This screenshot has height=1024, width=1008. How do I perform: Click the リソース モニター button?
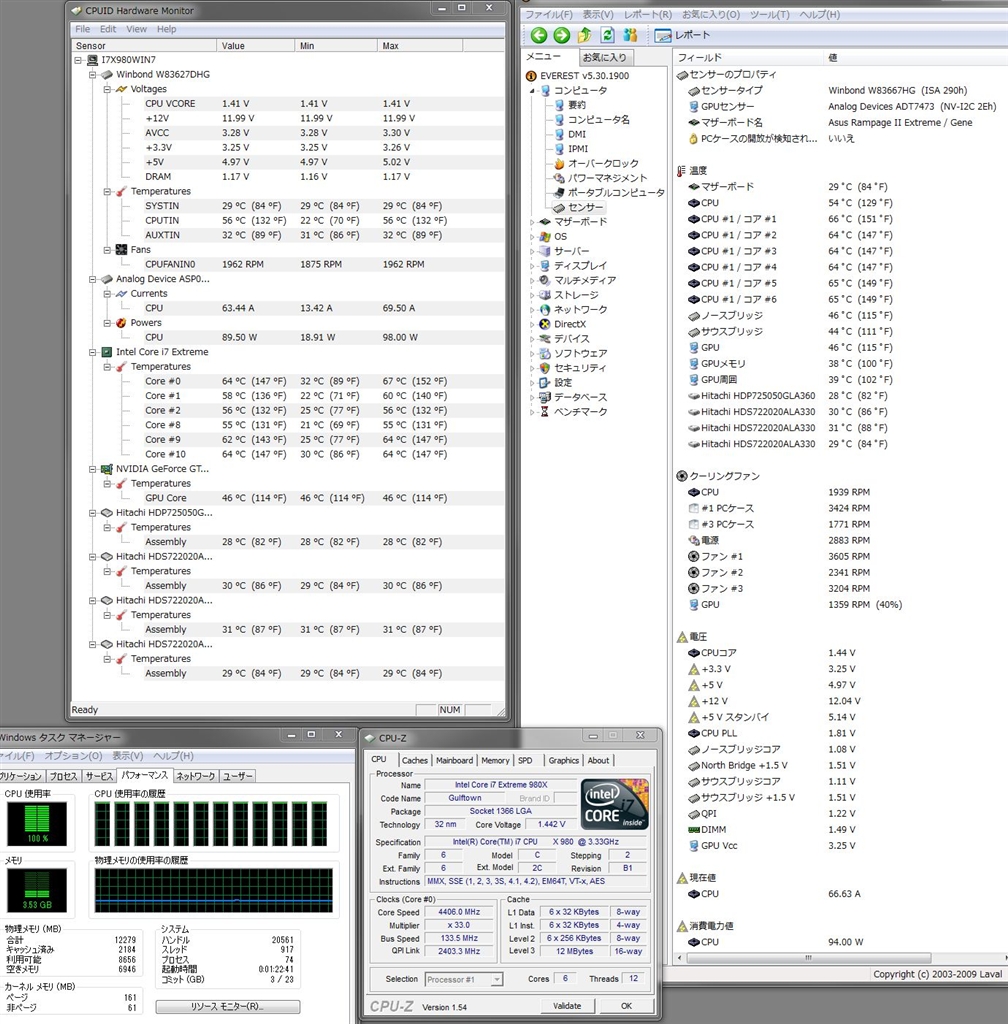227,1006
